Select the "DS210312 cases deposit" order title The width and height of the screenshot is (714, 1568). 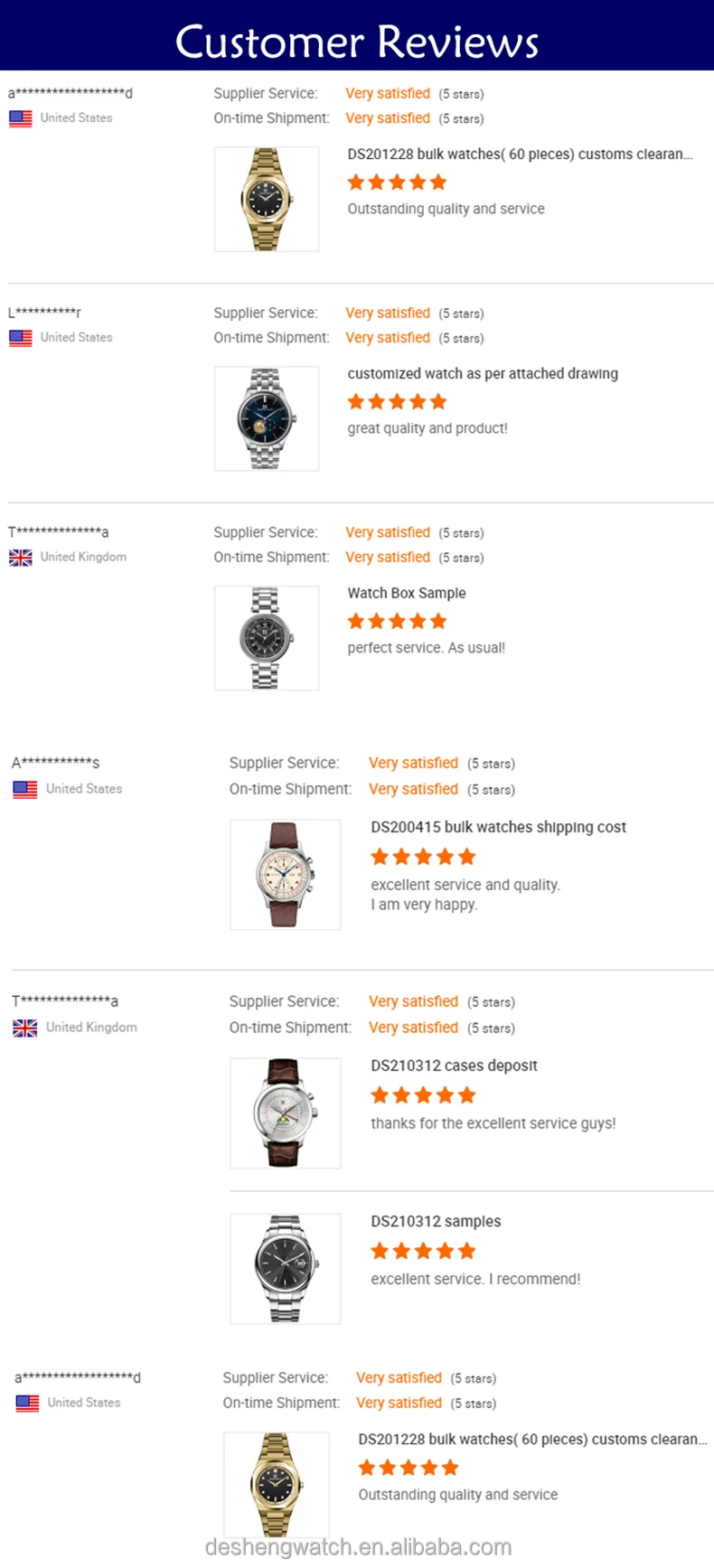[x=454, y=1066]
